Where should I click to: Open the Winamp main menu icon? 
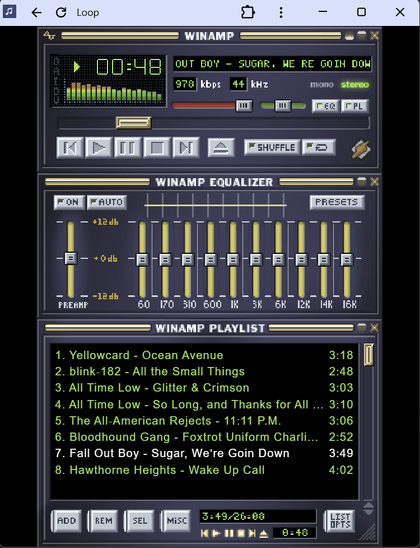click(49, 36)
